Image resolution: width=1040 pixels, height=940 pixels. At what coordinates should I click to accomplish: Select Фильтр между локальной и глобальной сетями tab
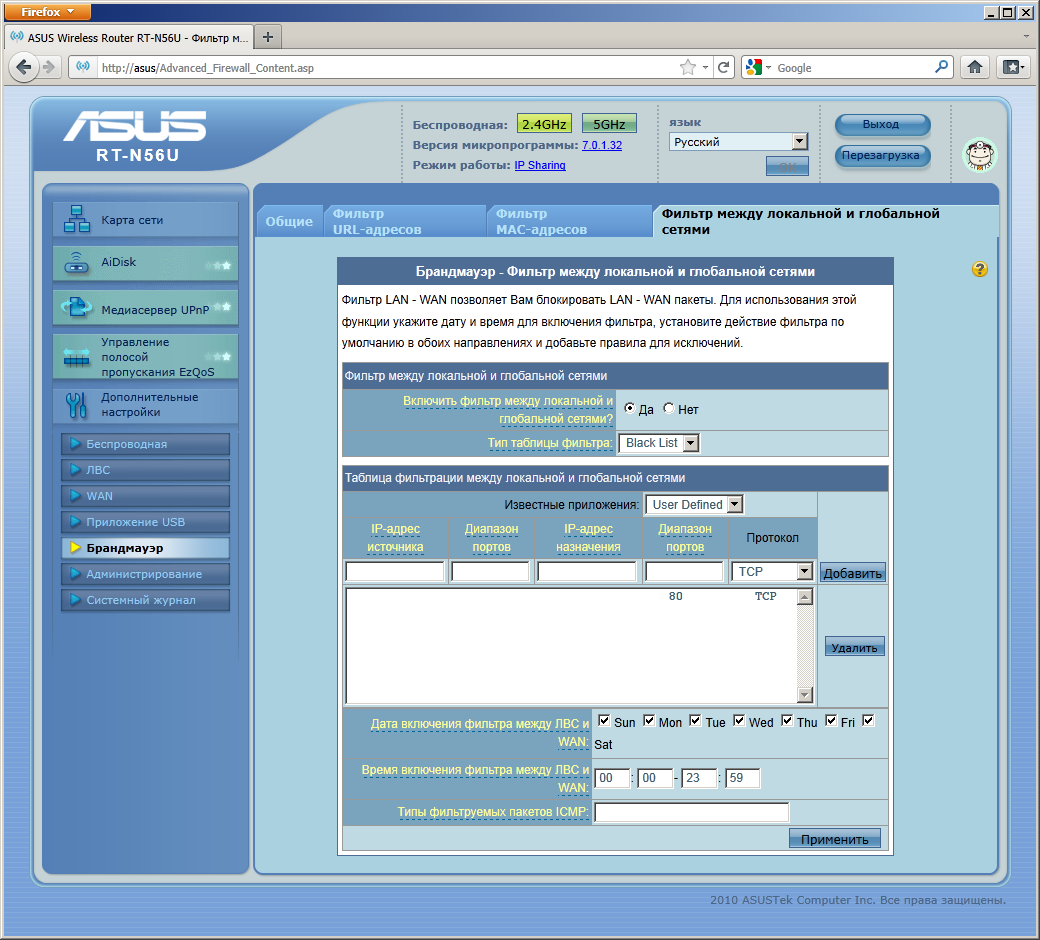pyautogui.click(x=826, y=222)
